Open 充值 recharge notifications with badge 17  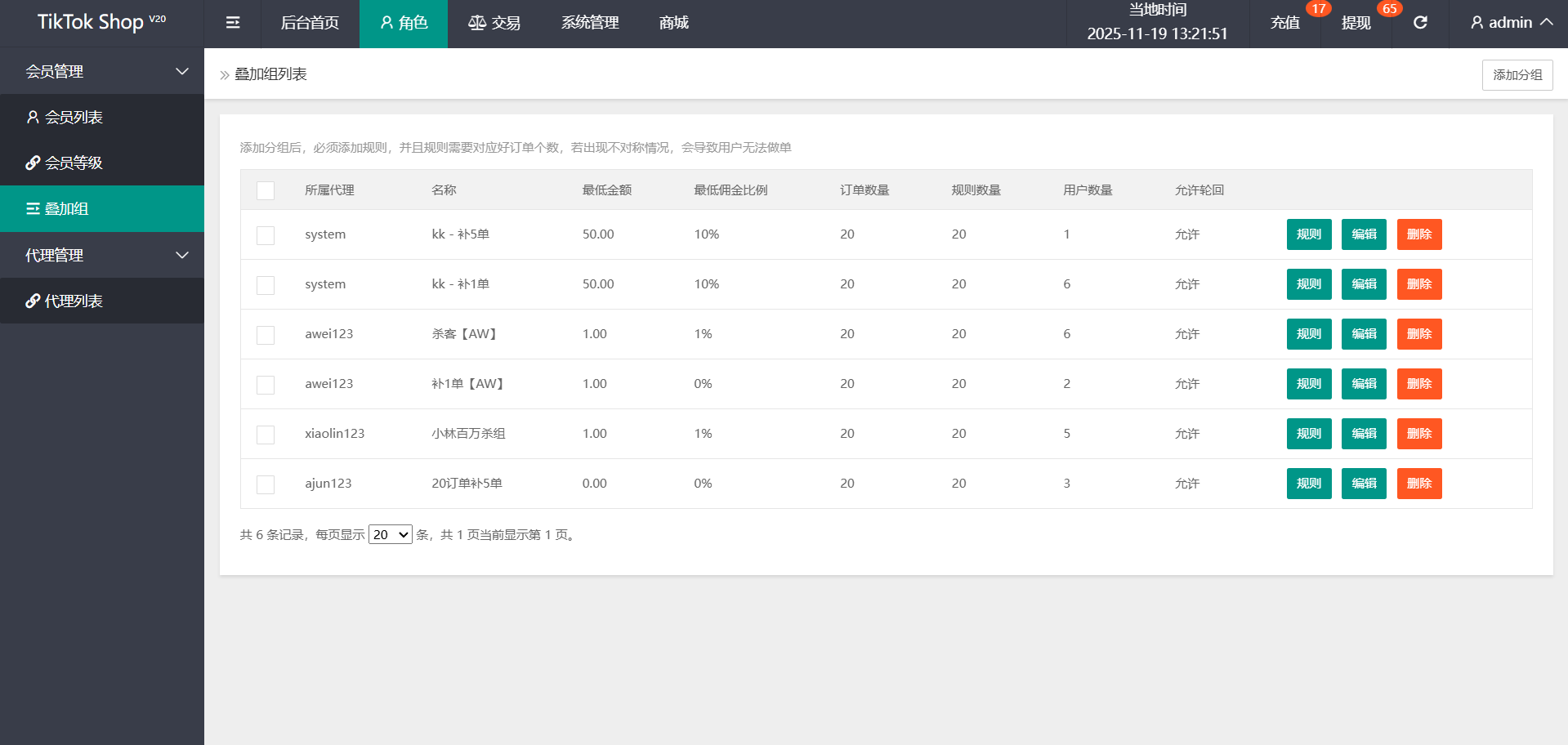(x=1285, y=23)
